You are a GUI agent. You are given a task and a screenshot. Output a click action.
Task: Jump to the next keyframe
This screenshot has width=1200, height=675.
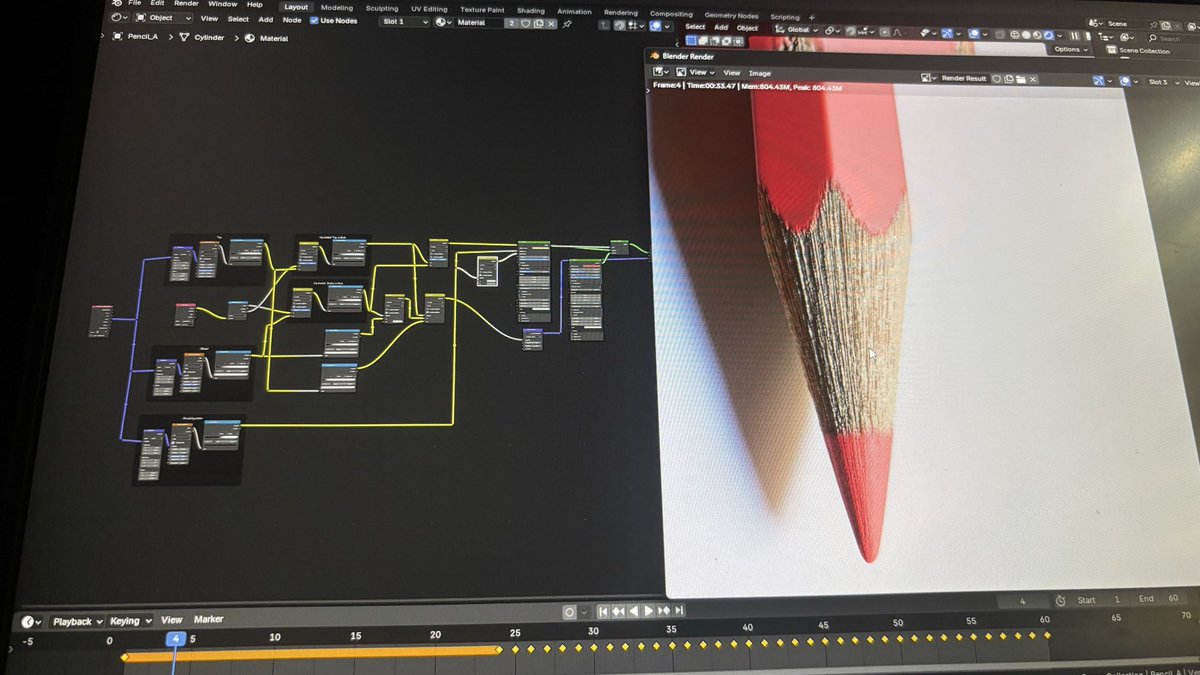[x=664, y=610]
